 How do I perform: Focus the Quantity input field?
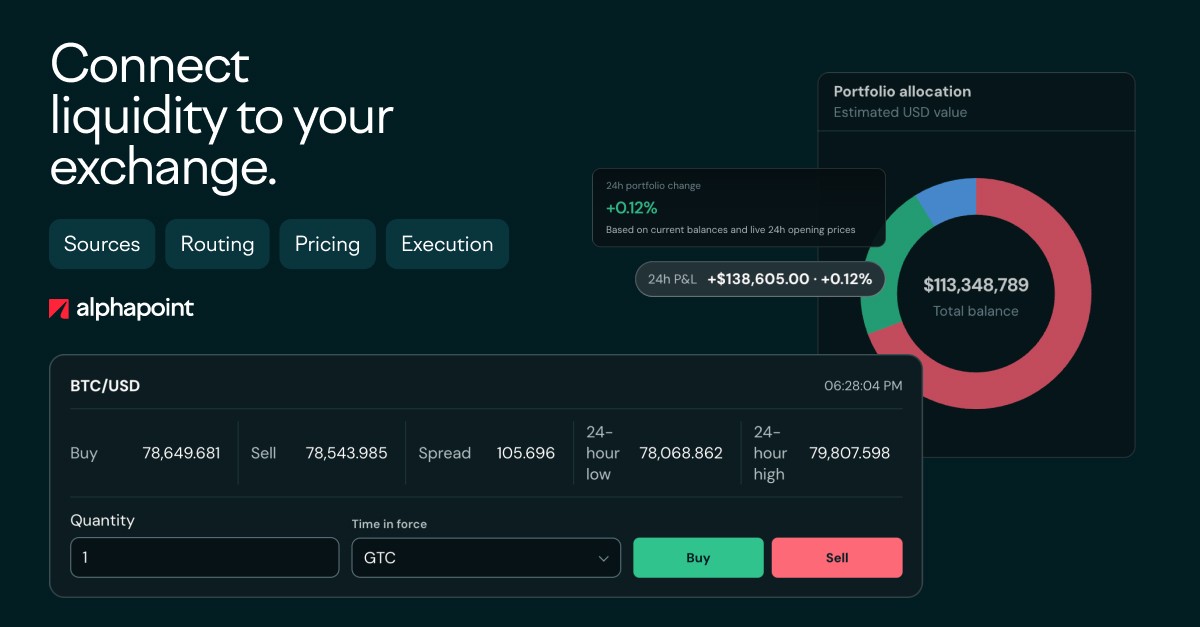click(205, 558)
